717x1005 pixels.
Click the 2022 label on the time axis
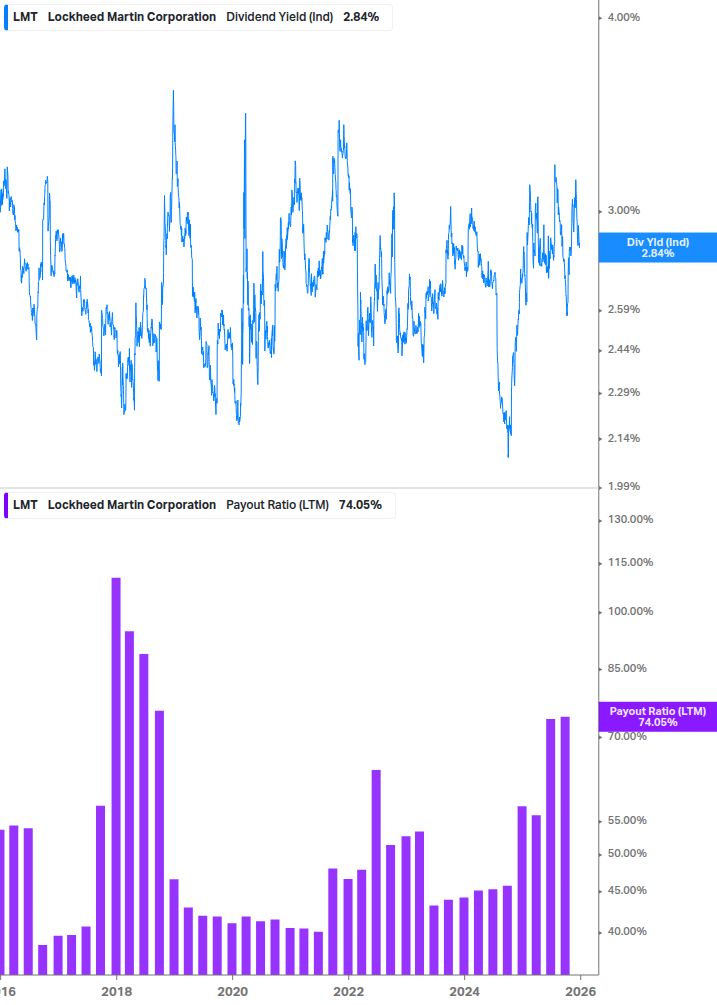tap(348, 991)
